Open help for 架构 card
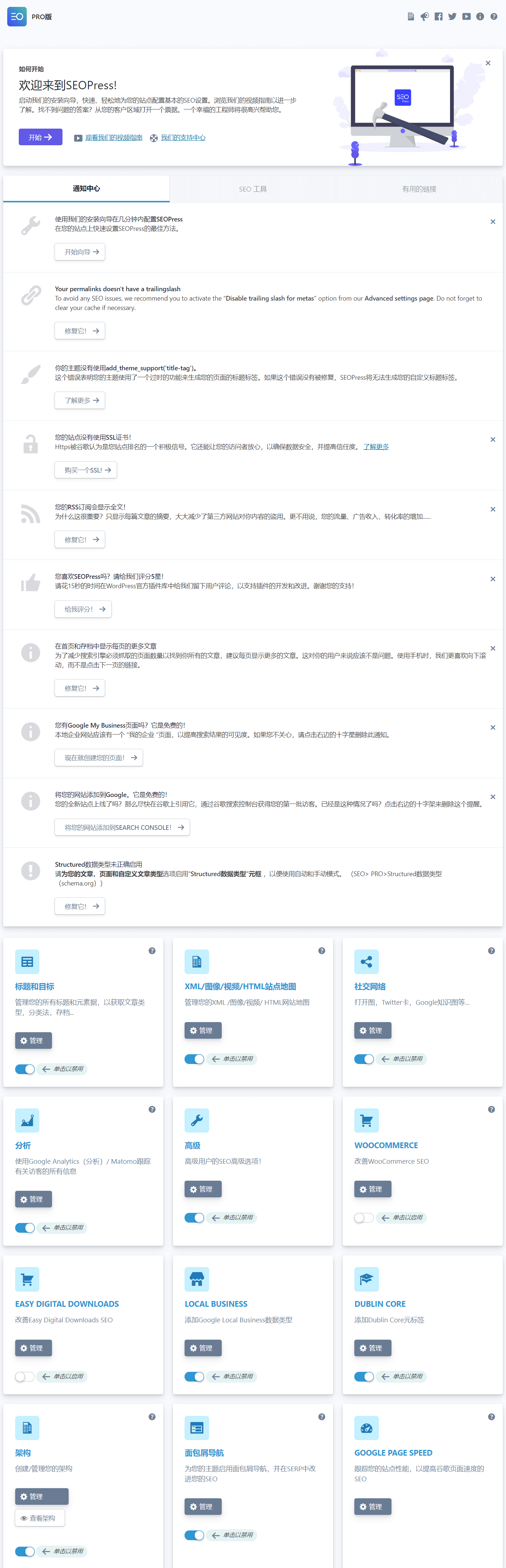 (152, 1417)
